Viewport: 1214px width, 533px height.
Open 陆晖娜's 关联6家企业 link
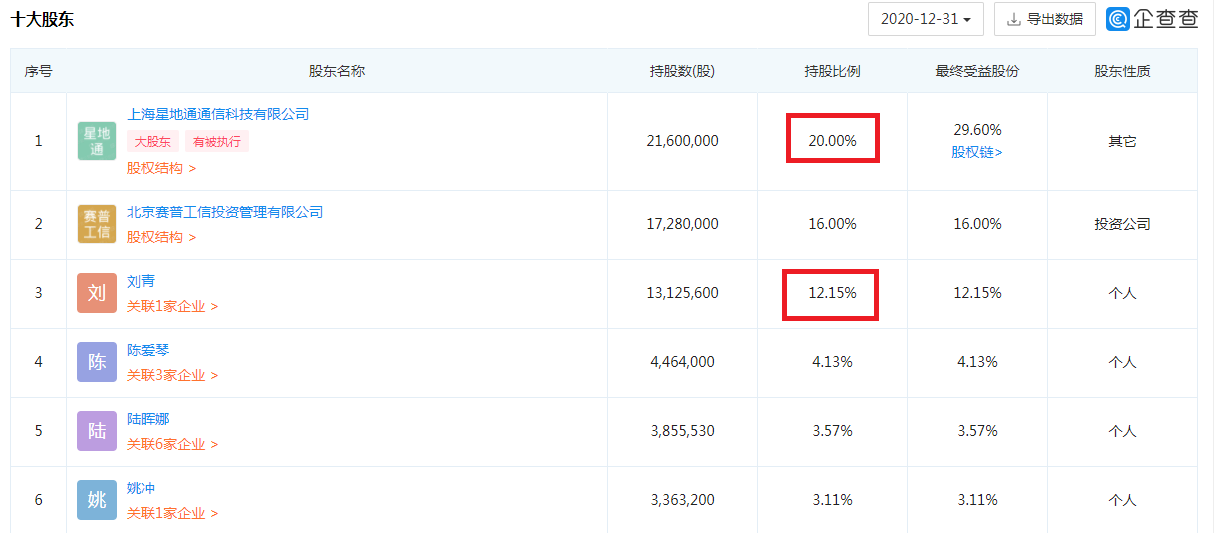click(172, 444)
